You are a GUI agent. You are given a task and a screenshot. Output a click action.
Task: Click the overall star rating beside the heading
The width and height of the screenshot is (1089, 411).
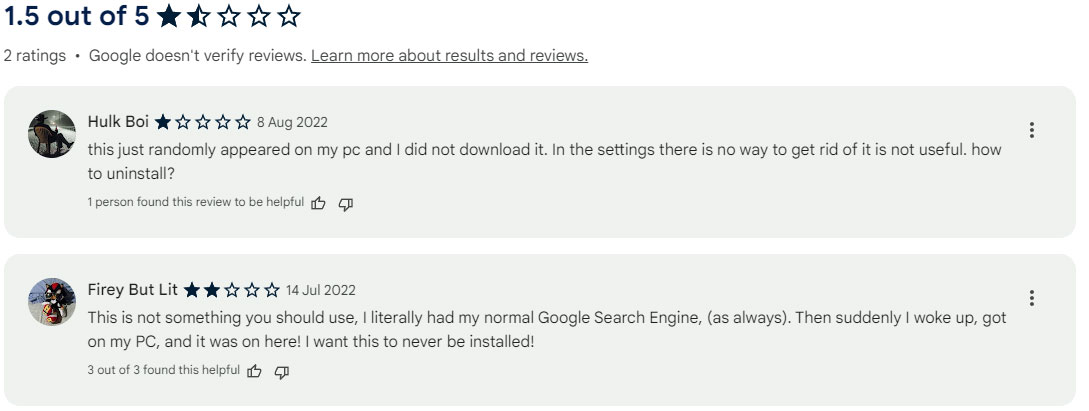click(229, 17)
